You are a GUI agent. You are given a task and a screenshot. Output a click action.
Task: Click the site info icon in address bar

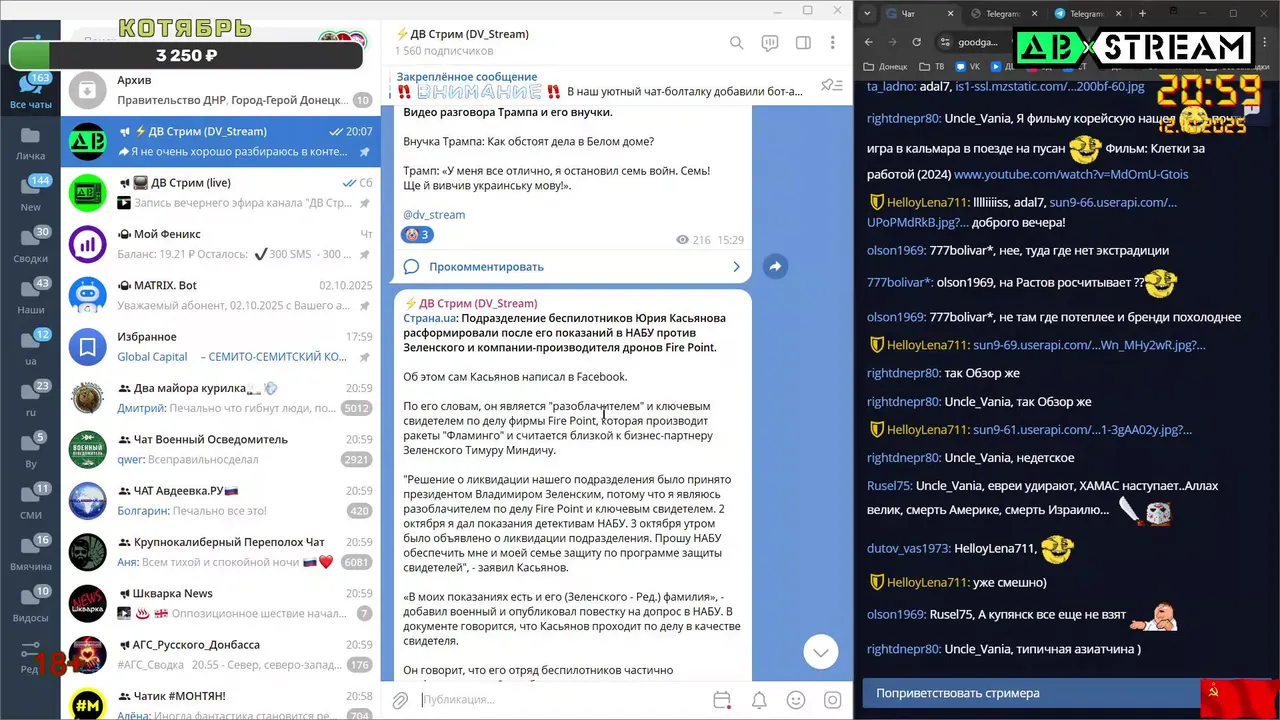(945, 42)
